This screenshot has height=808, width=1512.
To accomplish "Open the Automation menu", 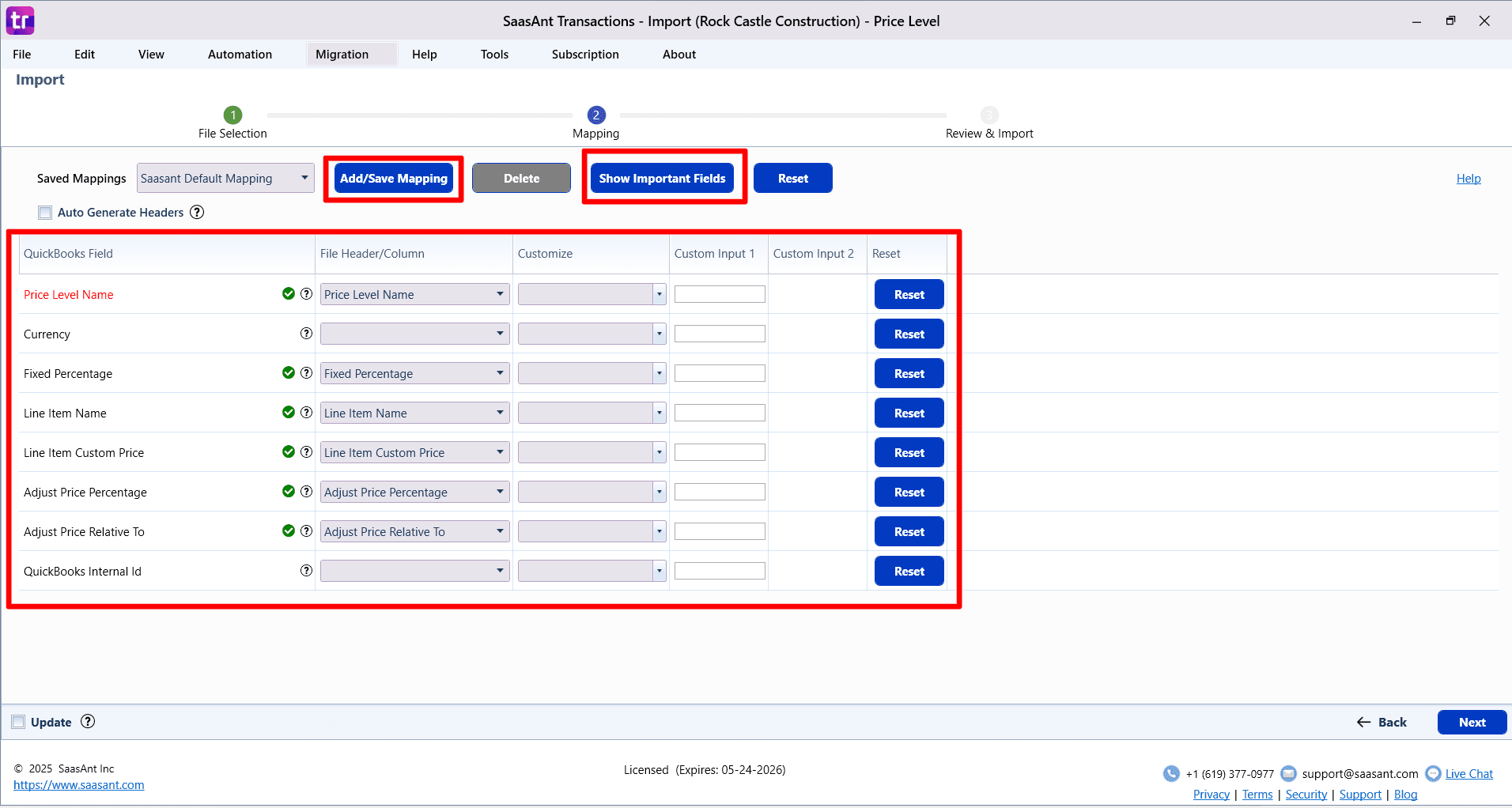I will pos(240,55).
